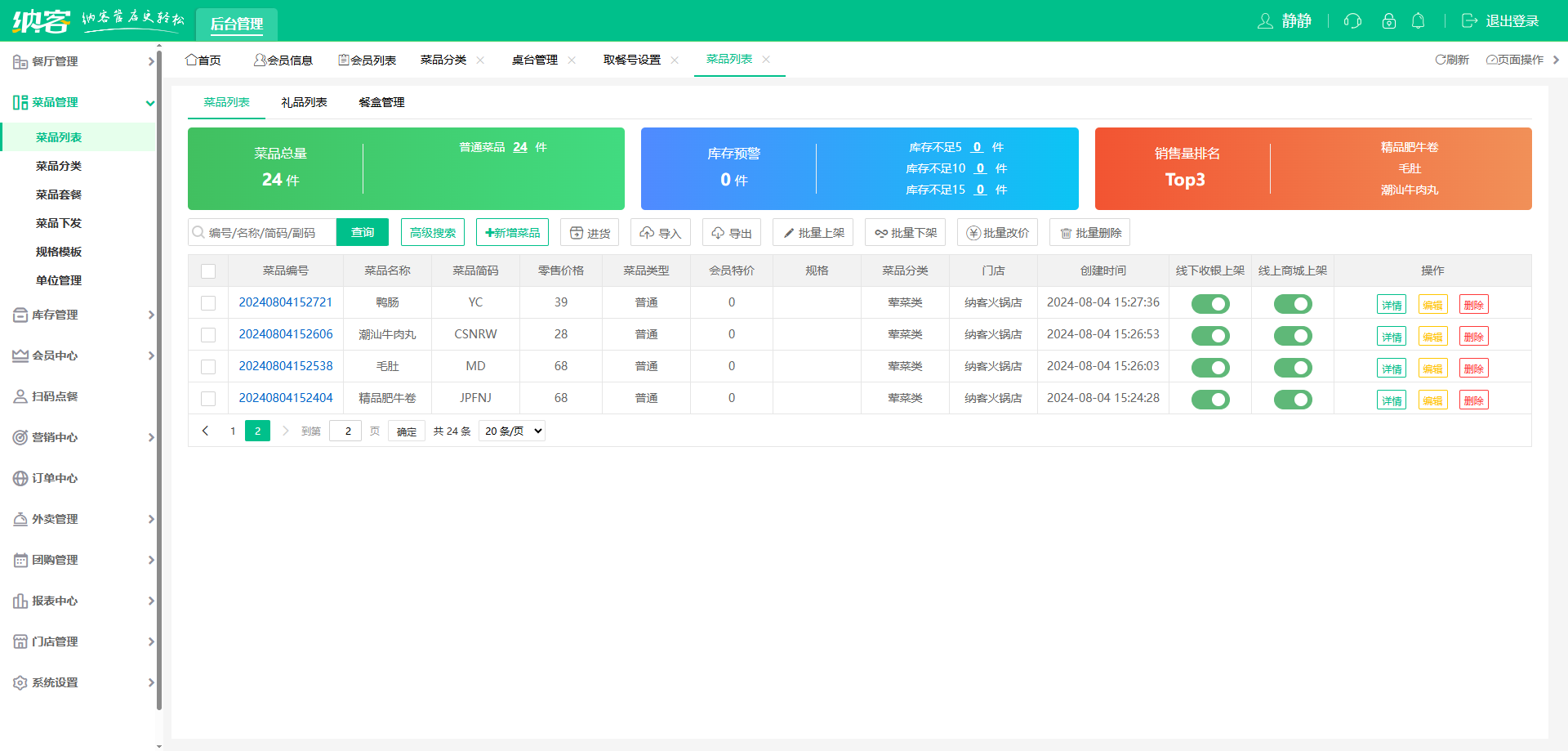Go to page 1 in pagination

click(x=233, y=431)
